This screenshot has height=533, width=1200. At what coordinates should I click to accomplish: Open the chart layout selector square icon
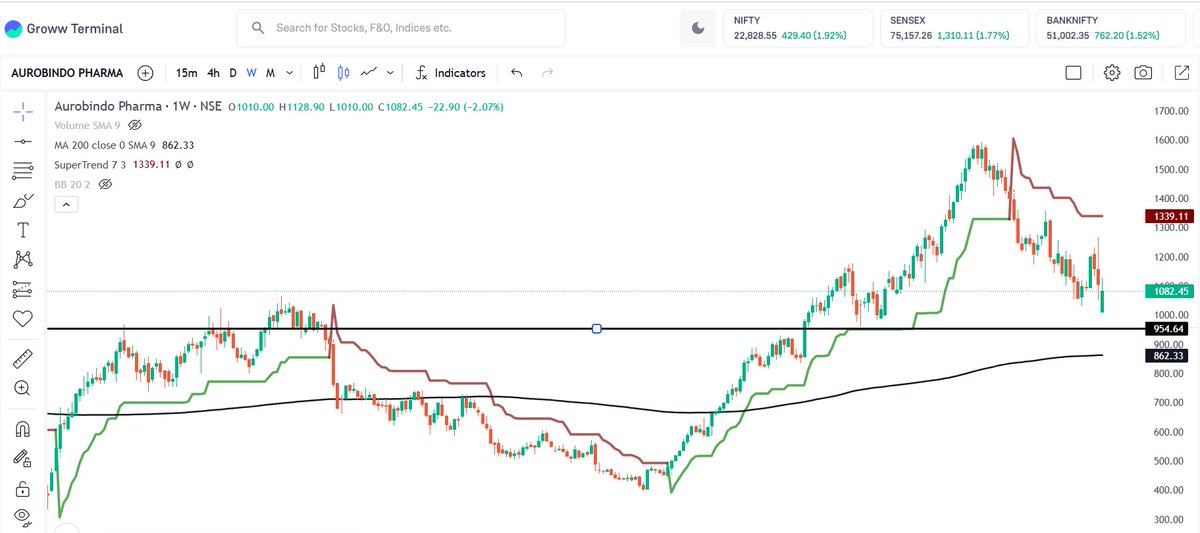tap(1073, 72)
